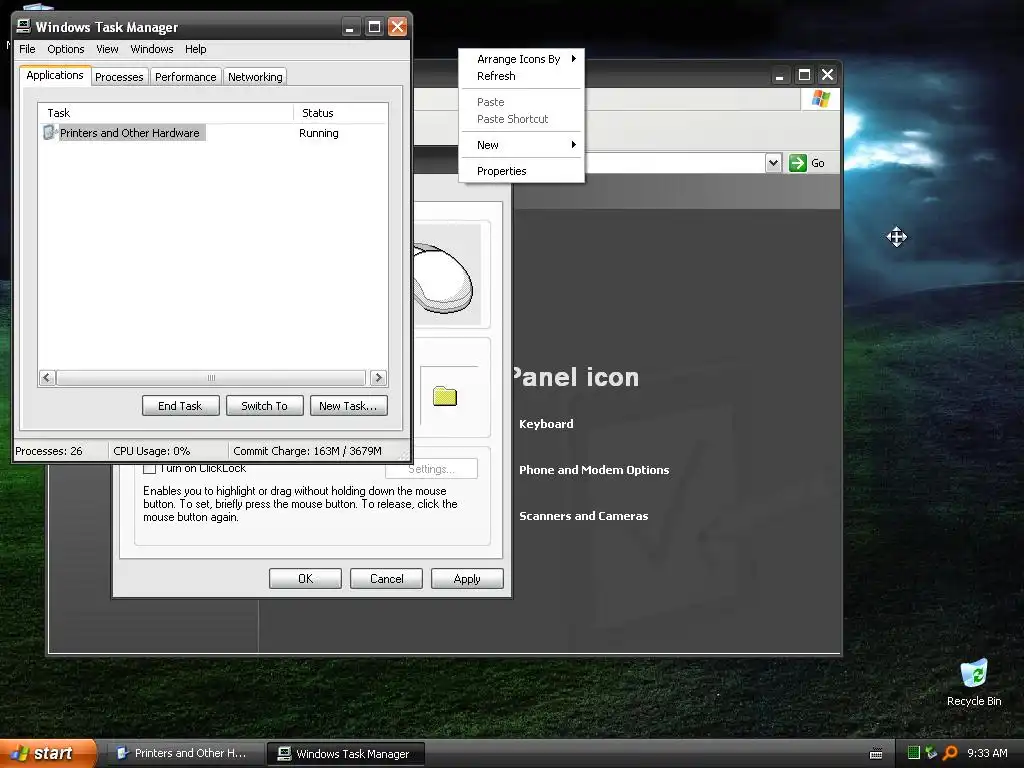Choose Properties from the context menu

click(521, 171)
